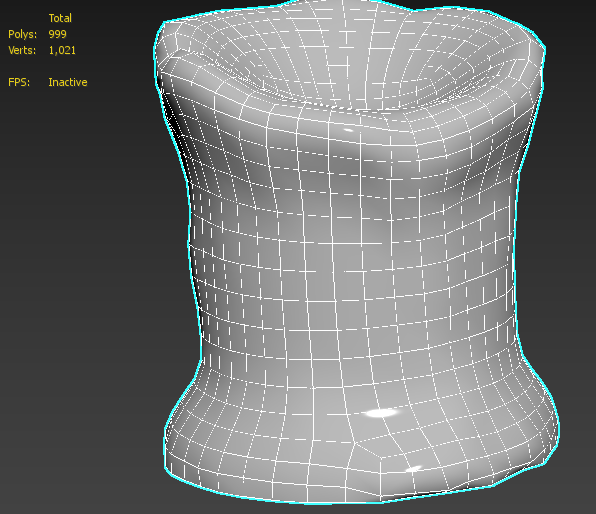Select the cyan-outlined mesh object in viewport
Viewport: 596px width, 514px height.
pyautogui.click(x=355, y=253)
